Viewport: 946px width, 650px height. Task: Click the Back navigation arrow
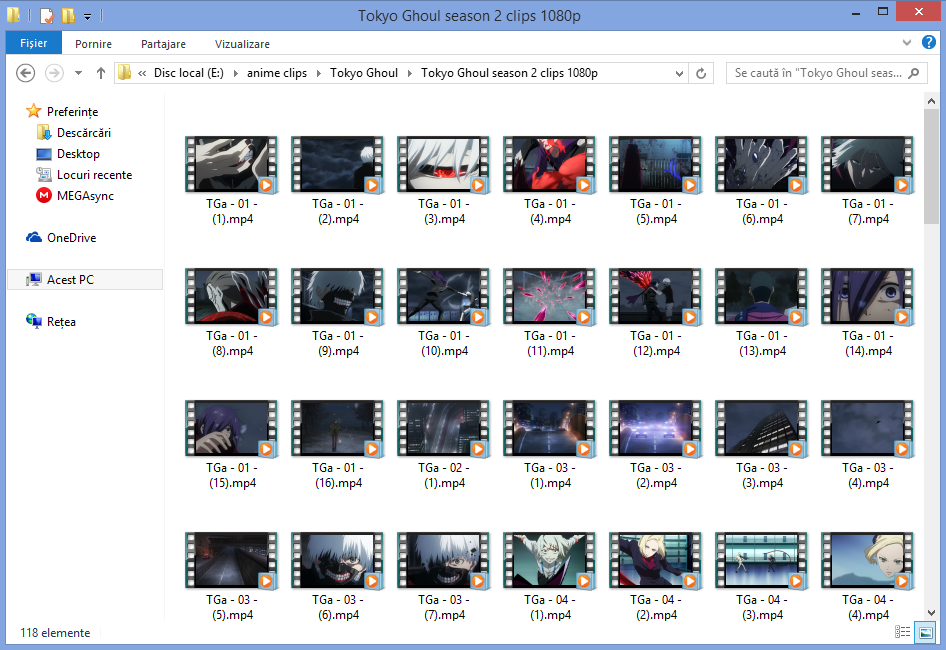pyautogui.click(x=25, y=73)
